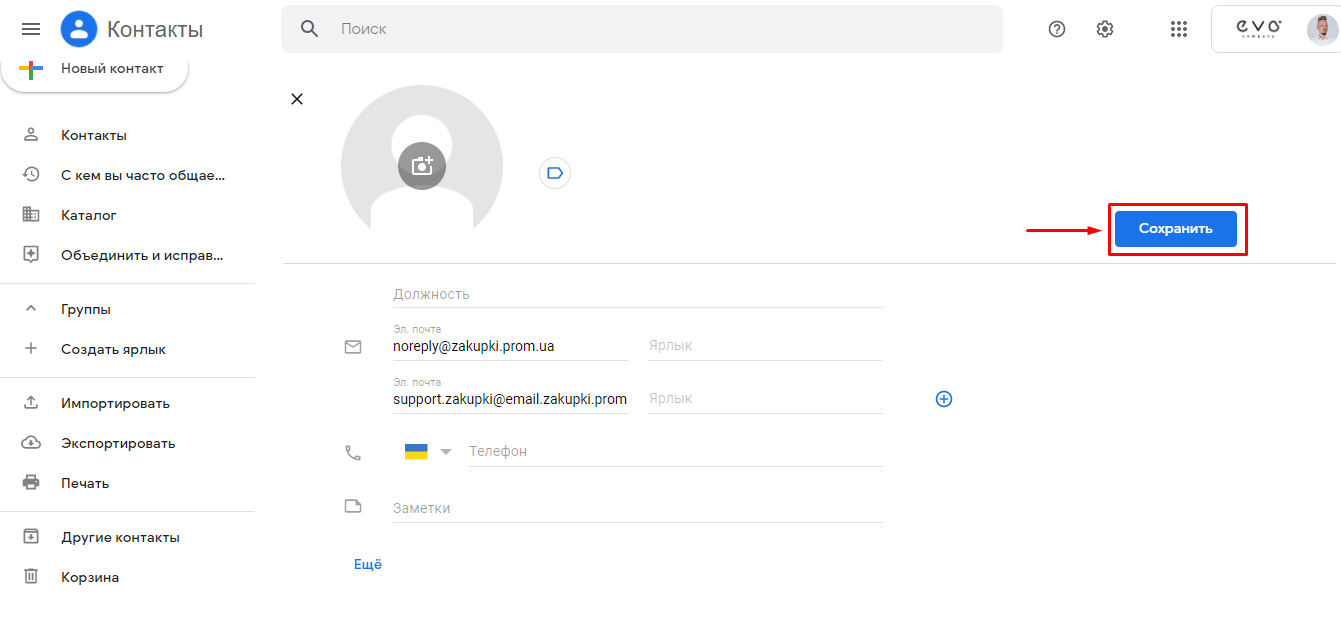The height and width of the screenshot is (619, 1341).
Task: Click the Новый контакт button
Action: click(96, 70)
